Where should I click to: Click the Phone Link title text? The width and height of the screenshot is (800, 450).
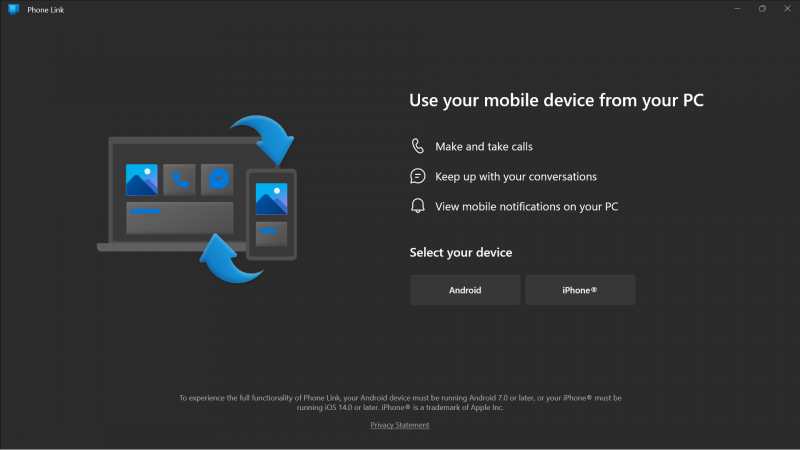(45, 10)
